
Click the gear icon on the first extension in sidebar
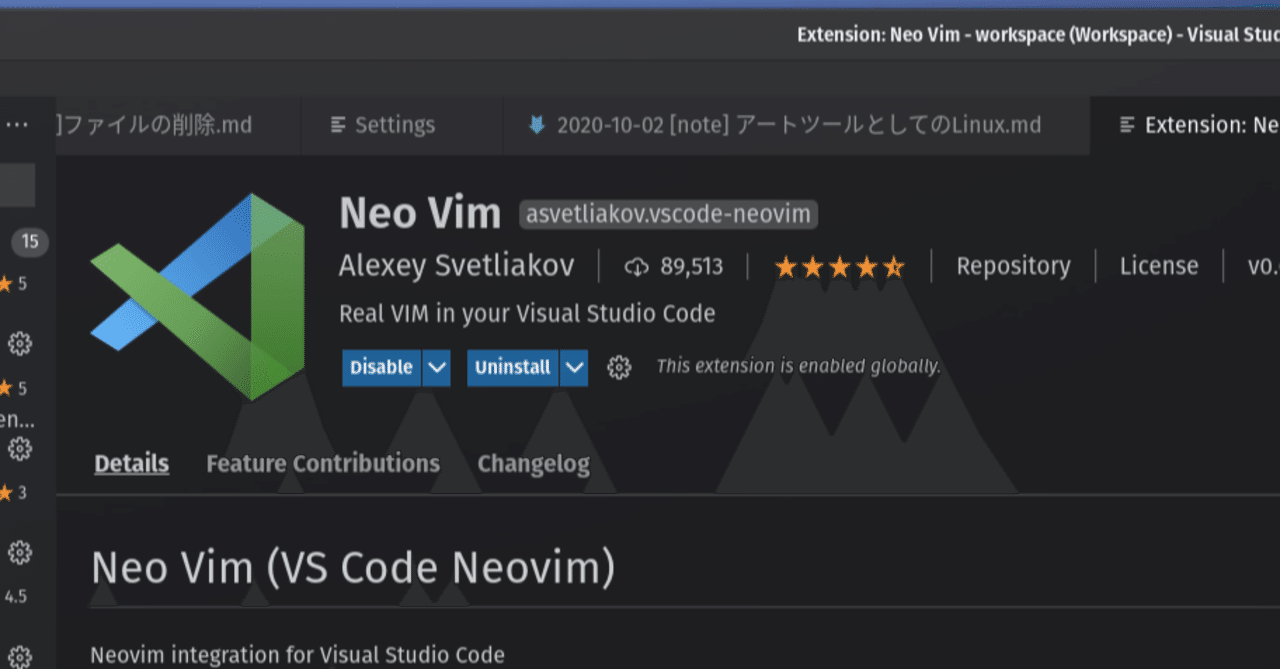click(20, 344)
